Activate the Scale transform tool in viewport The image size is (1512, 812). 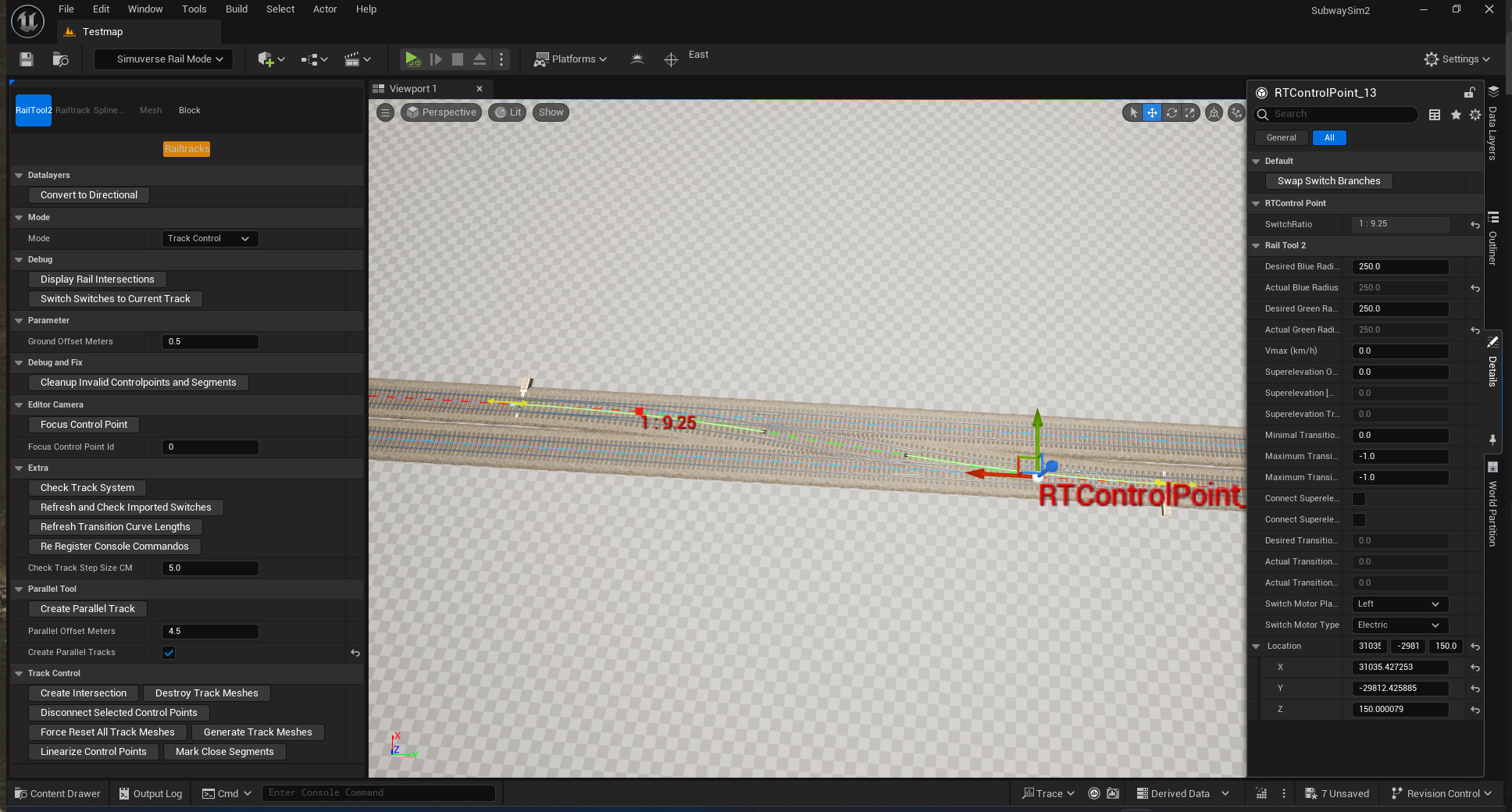(x=1189, y=112)
